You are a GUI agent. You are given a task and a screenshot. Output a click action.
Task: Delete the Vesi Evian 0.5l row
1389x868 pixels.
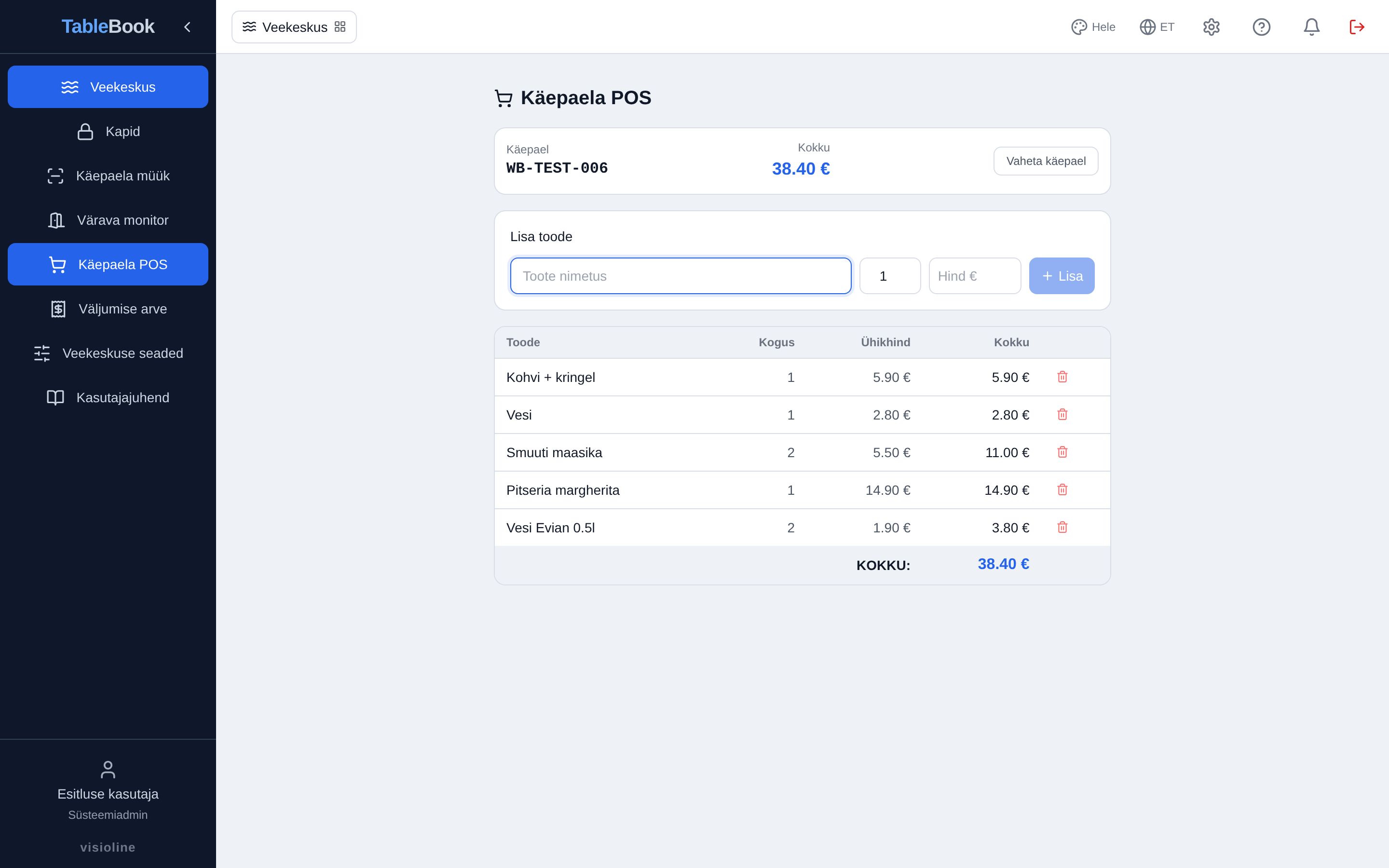point(1062,527)
